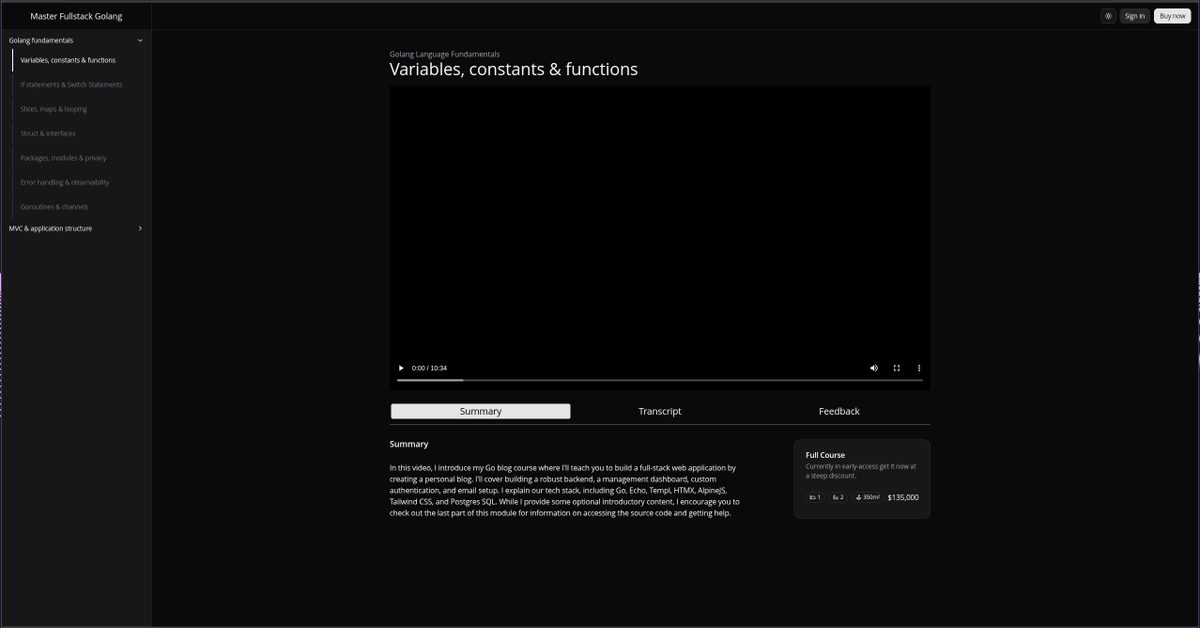
Task: Mute the video with the speaker icon
Action: 874,368
